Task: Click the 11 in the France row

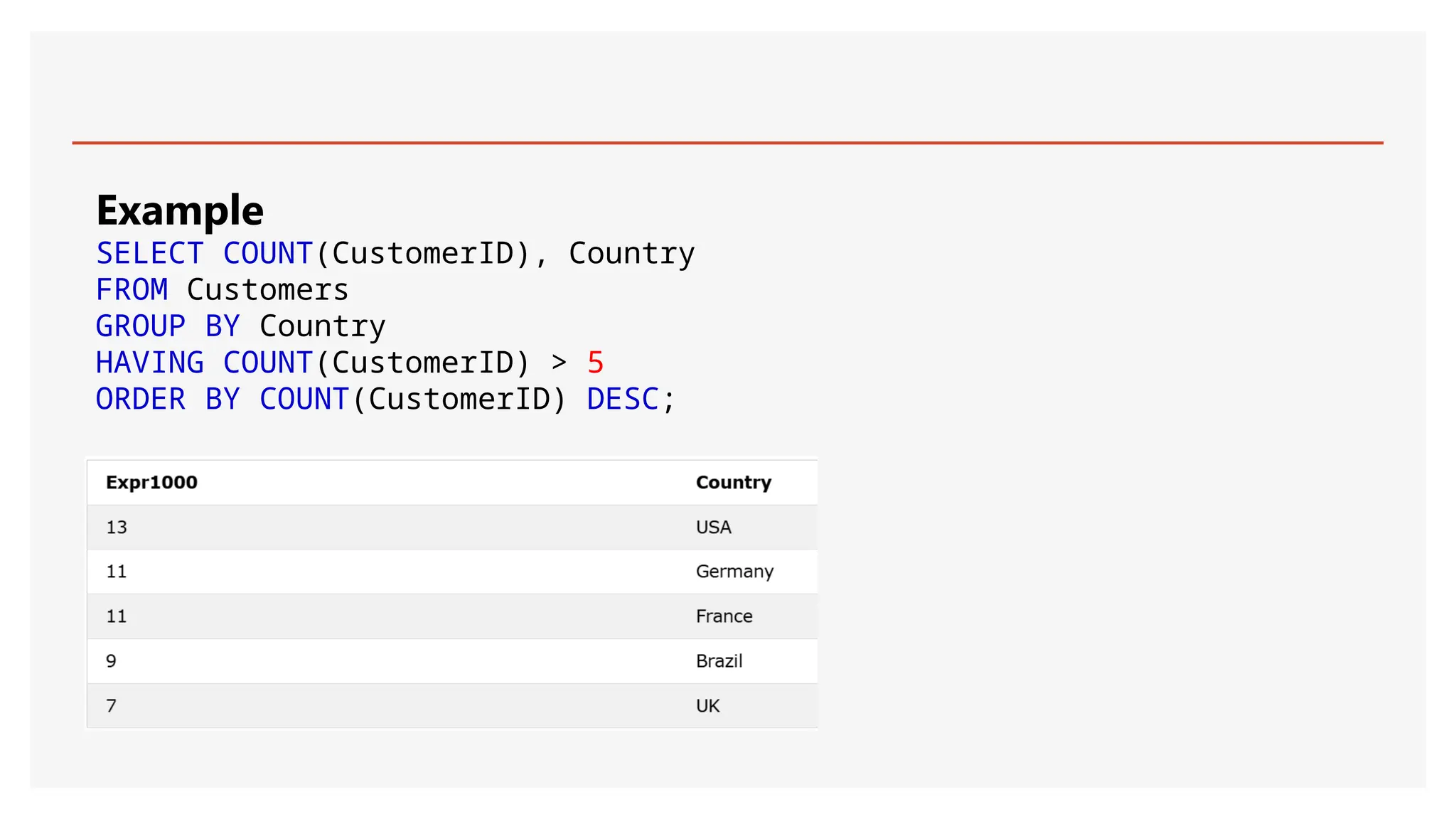Action: (117, 616)
